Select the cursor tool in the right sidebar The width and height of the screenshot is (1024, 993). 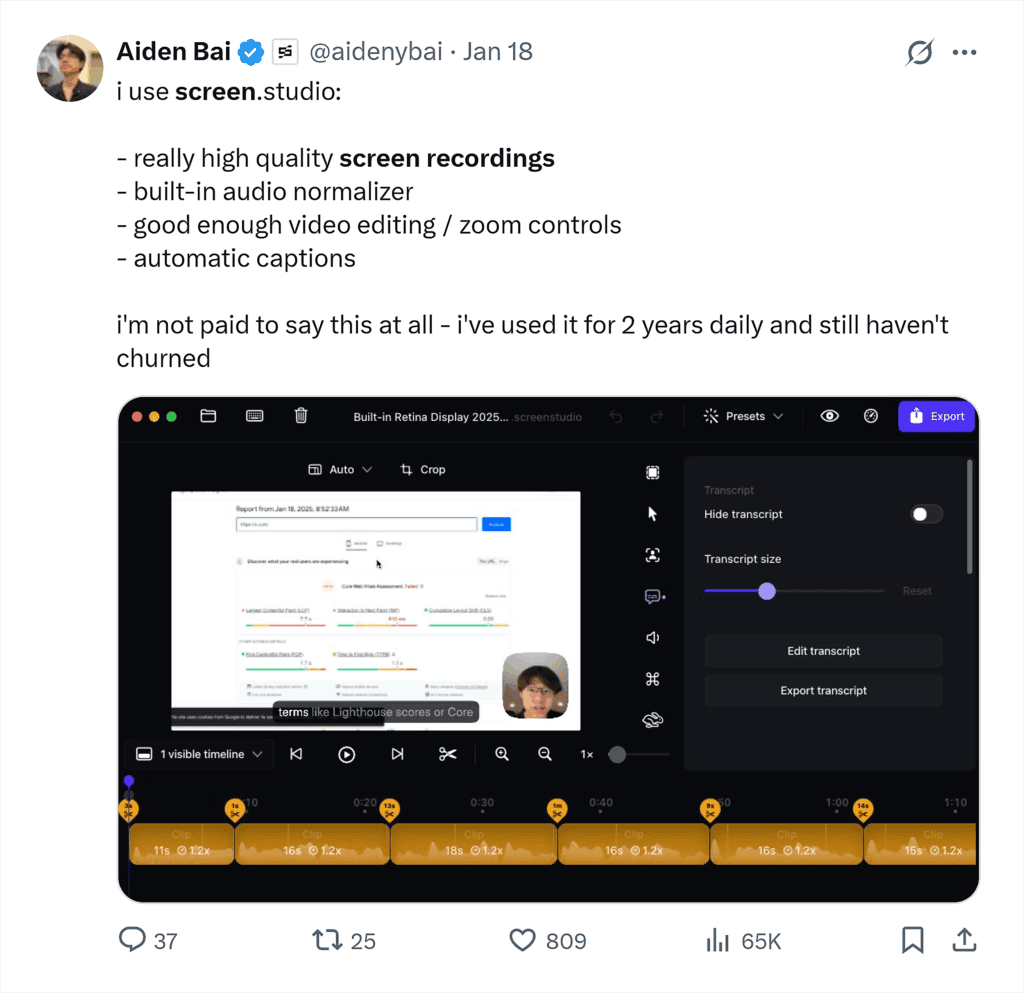(x=652, y=513)
